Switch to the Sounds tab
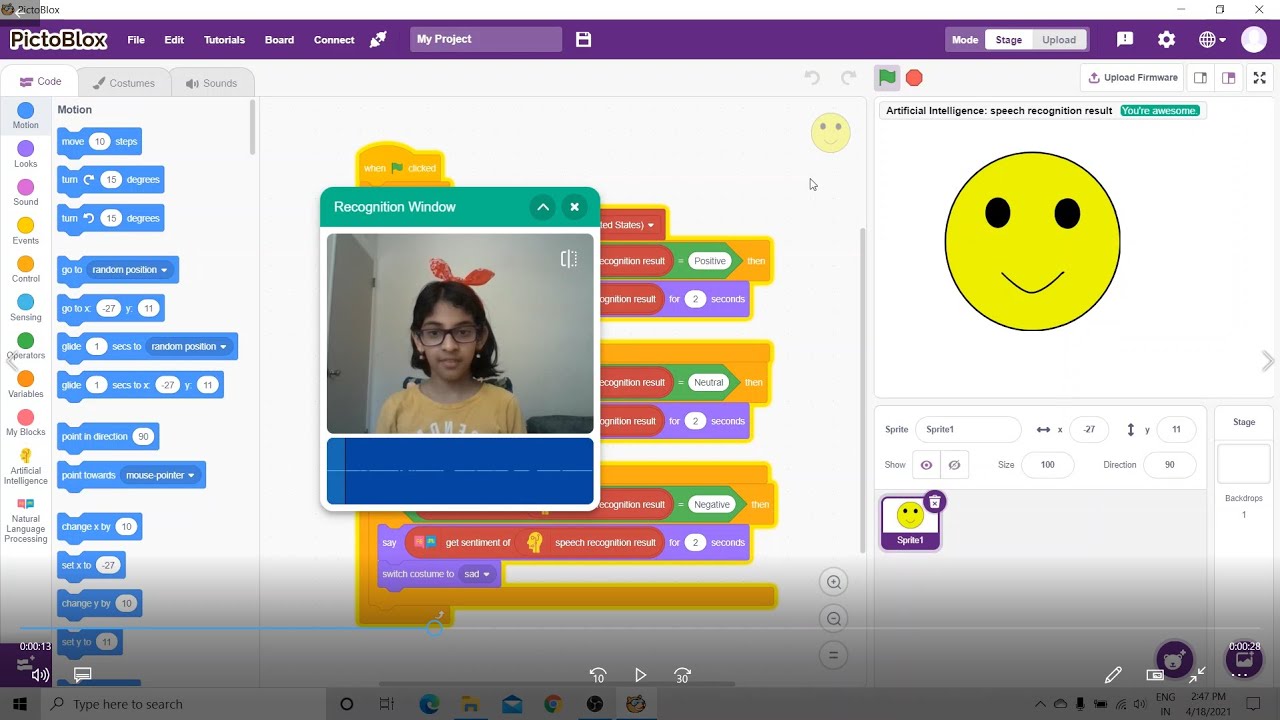Viewport: 1280px width, 720px height. (x=210, y=83)
